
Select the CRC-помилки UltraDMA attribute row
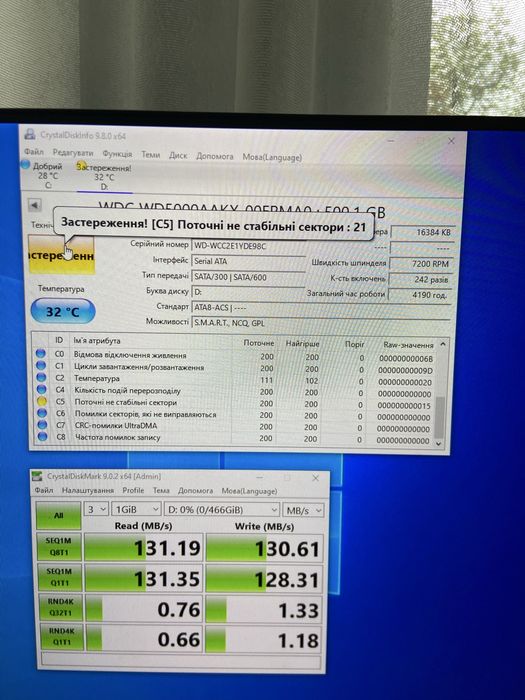232,427
